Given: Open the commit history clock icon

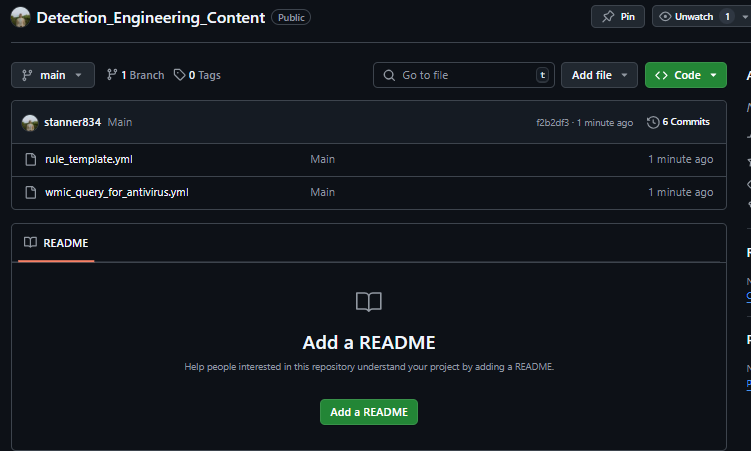Looking at the screenshot, I should coord(653,122).
